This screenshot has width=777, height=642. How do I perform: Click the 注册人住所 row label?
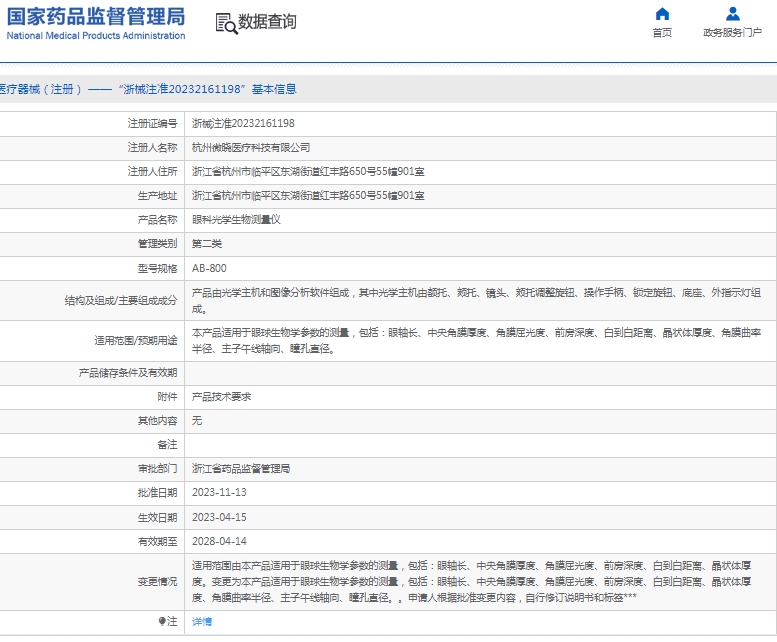pyautogui.click(x=153, y=171)
